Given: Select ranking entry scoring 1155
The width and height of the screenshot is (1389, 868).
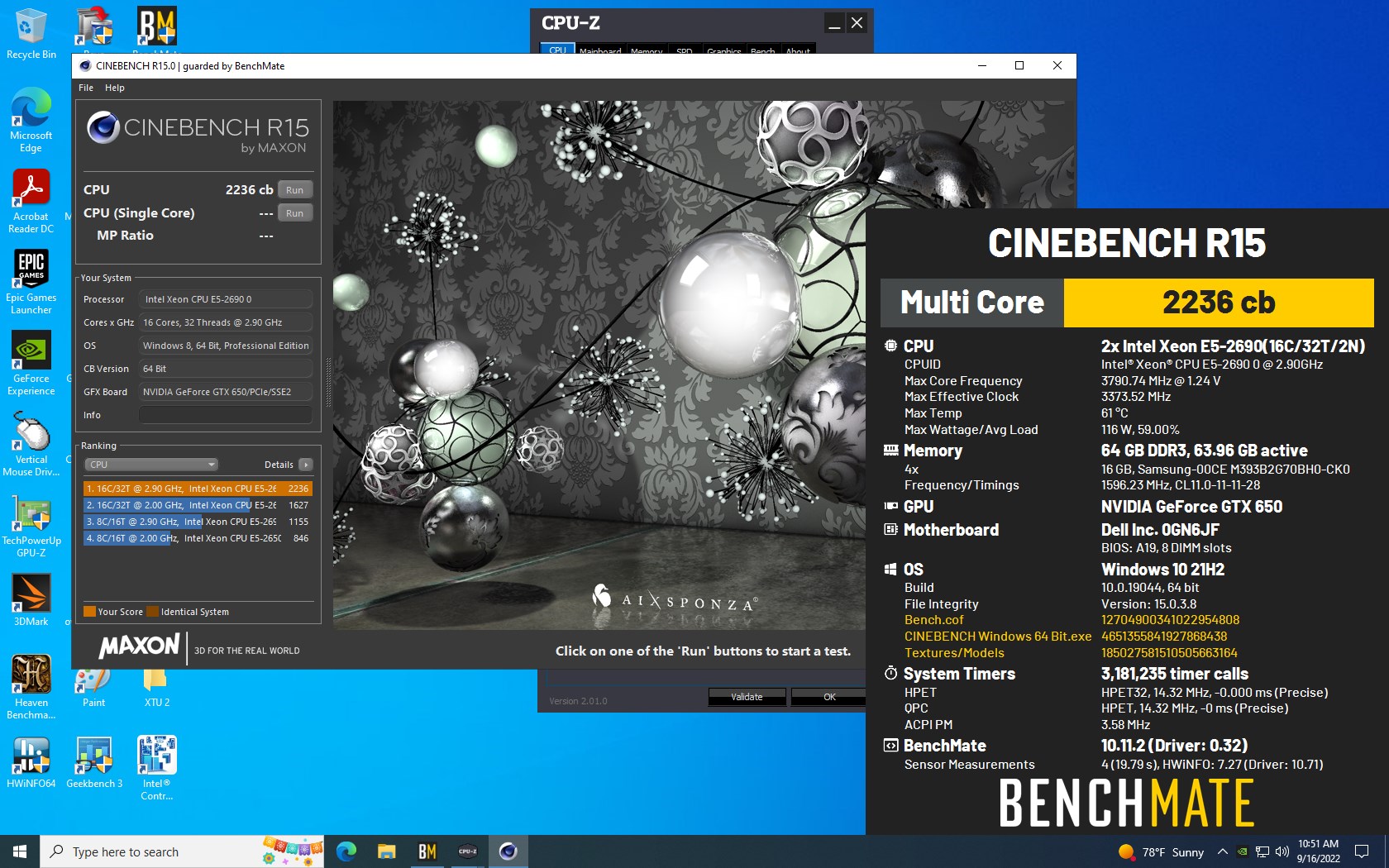Looking at the screenshot, I should click(x=198, y=522).
